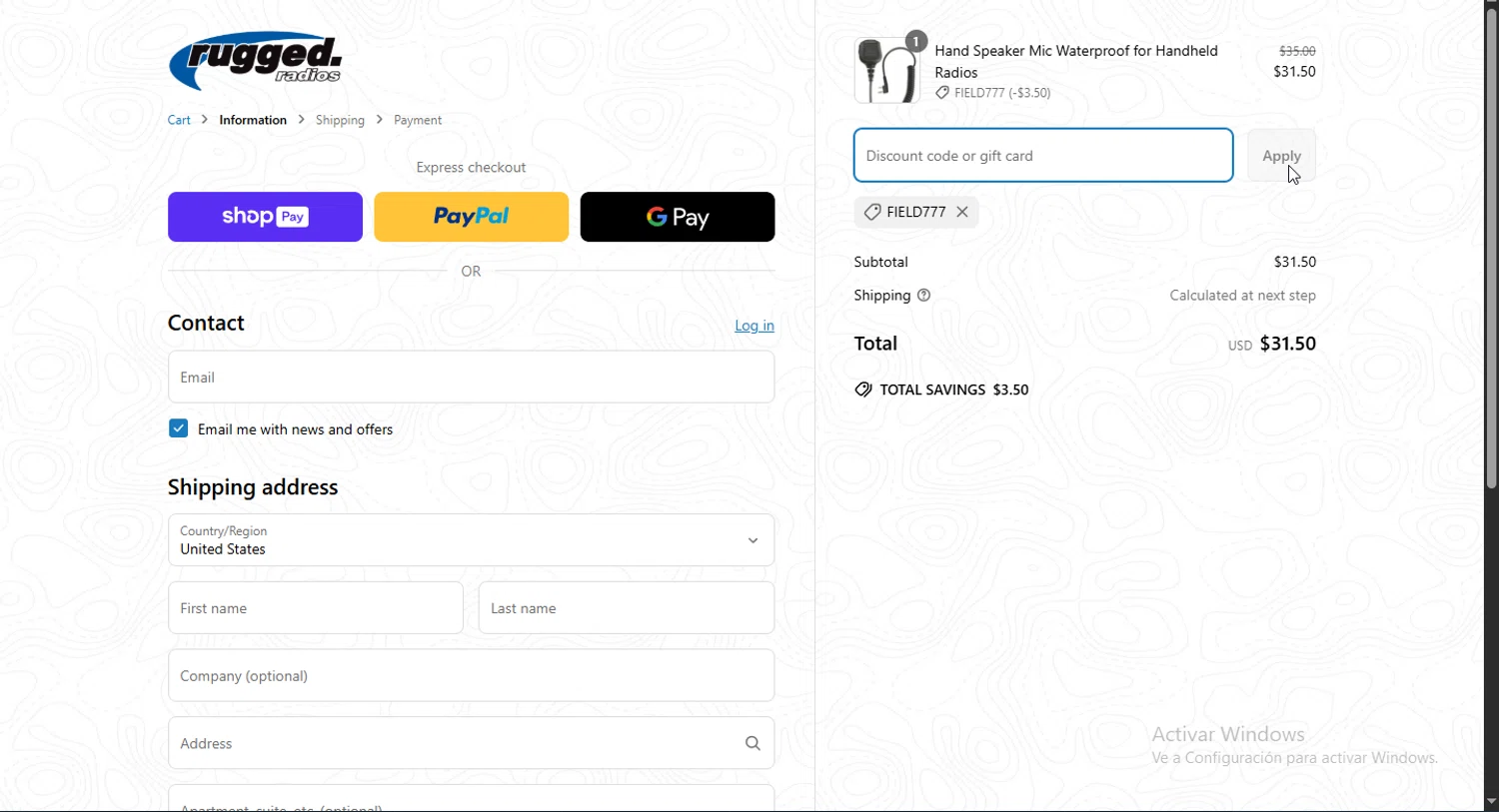
Task: Open the shipping info help icon
Action: click(x=924, y=296)
